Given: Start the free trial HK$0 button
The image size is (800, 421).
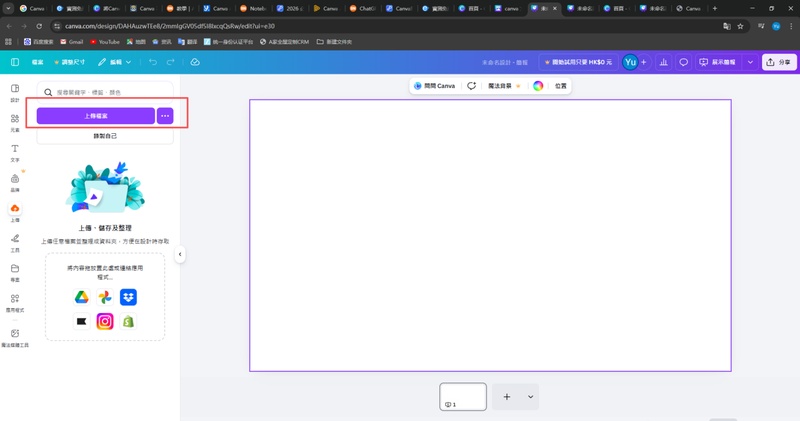Looking at the screenshot, I should pos(579,62).
